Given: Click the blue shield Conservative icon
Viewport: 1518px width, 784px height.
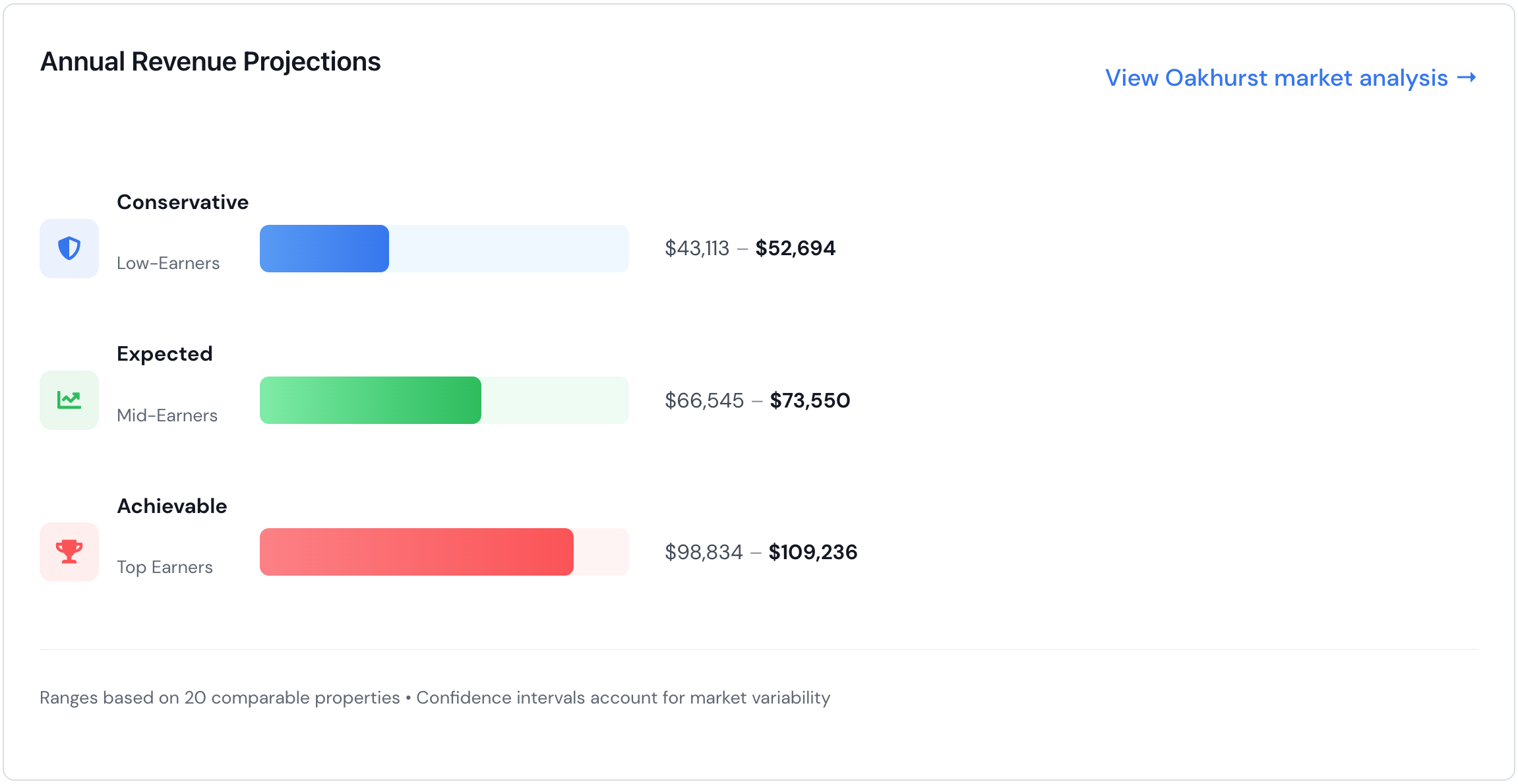Looking at the screenshot, I should (x=69, y=249).
